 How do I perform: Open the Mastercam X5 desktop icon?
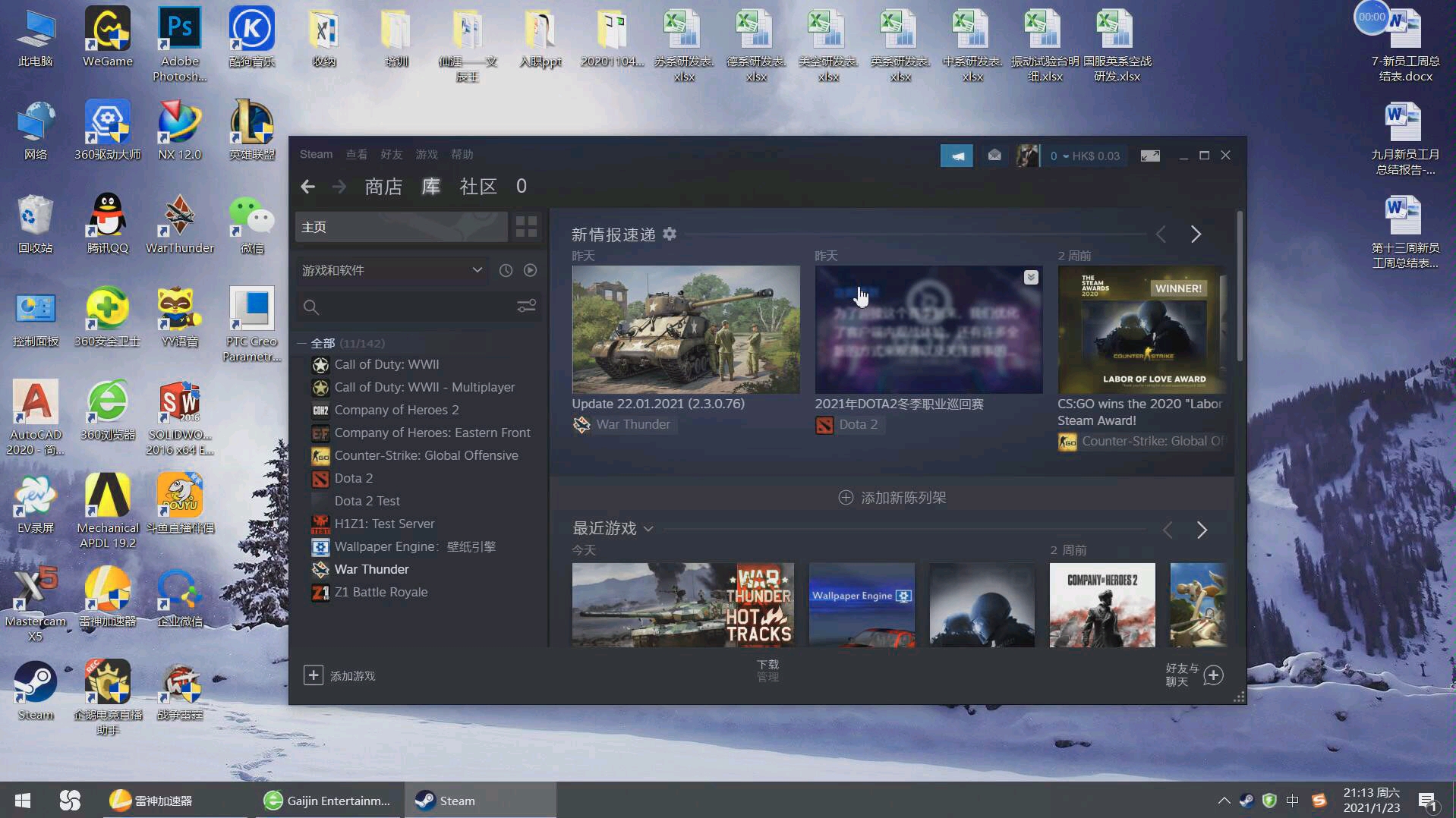36,604
